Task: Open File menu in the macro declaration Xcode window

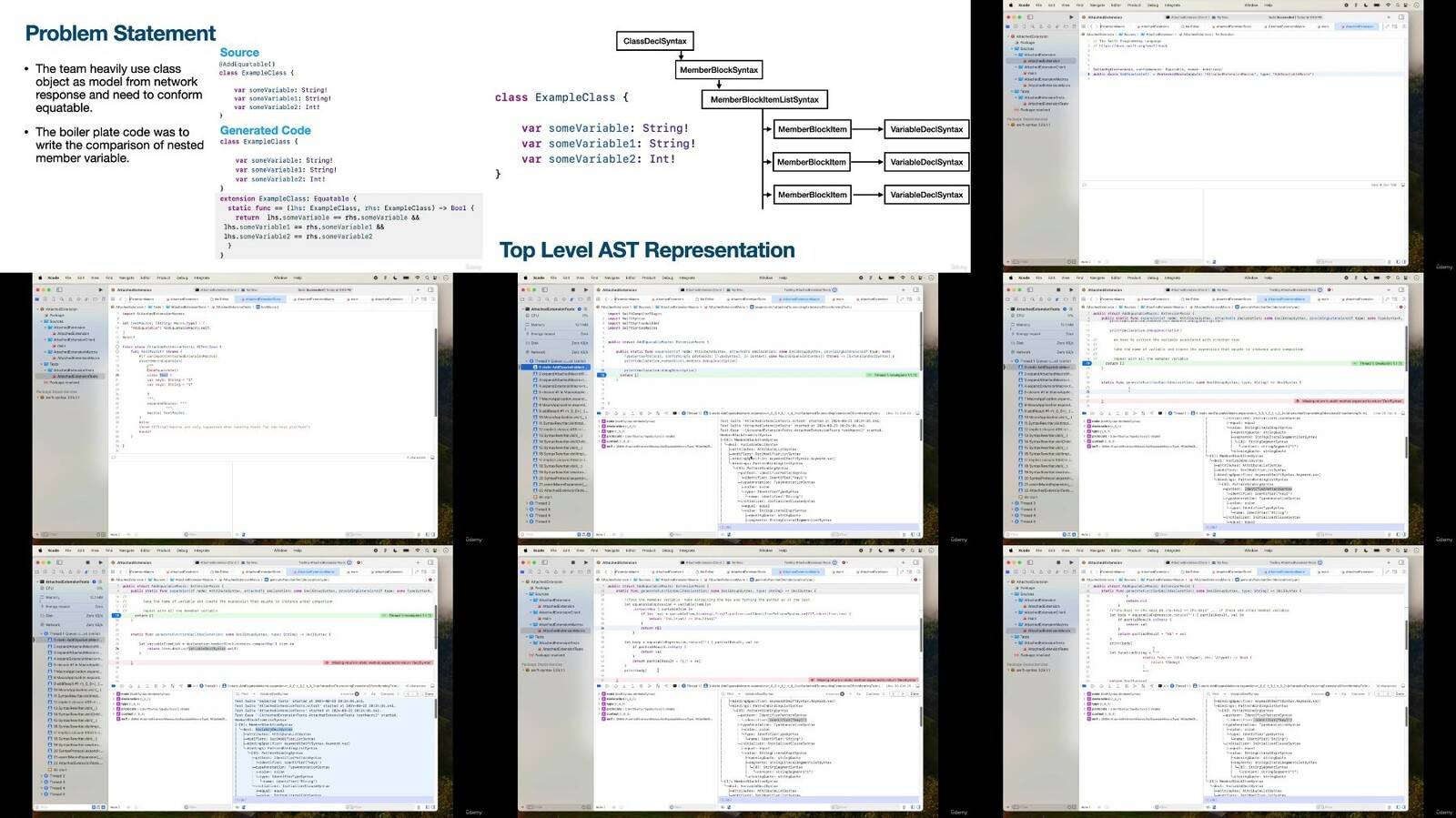Action: click(x=1038, y=5)
